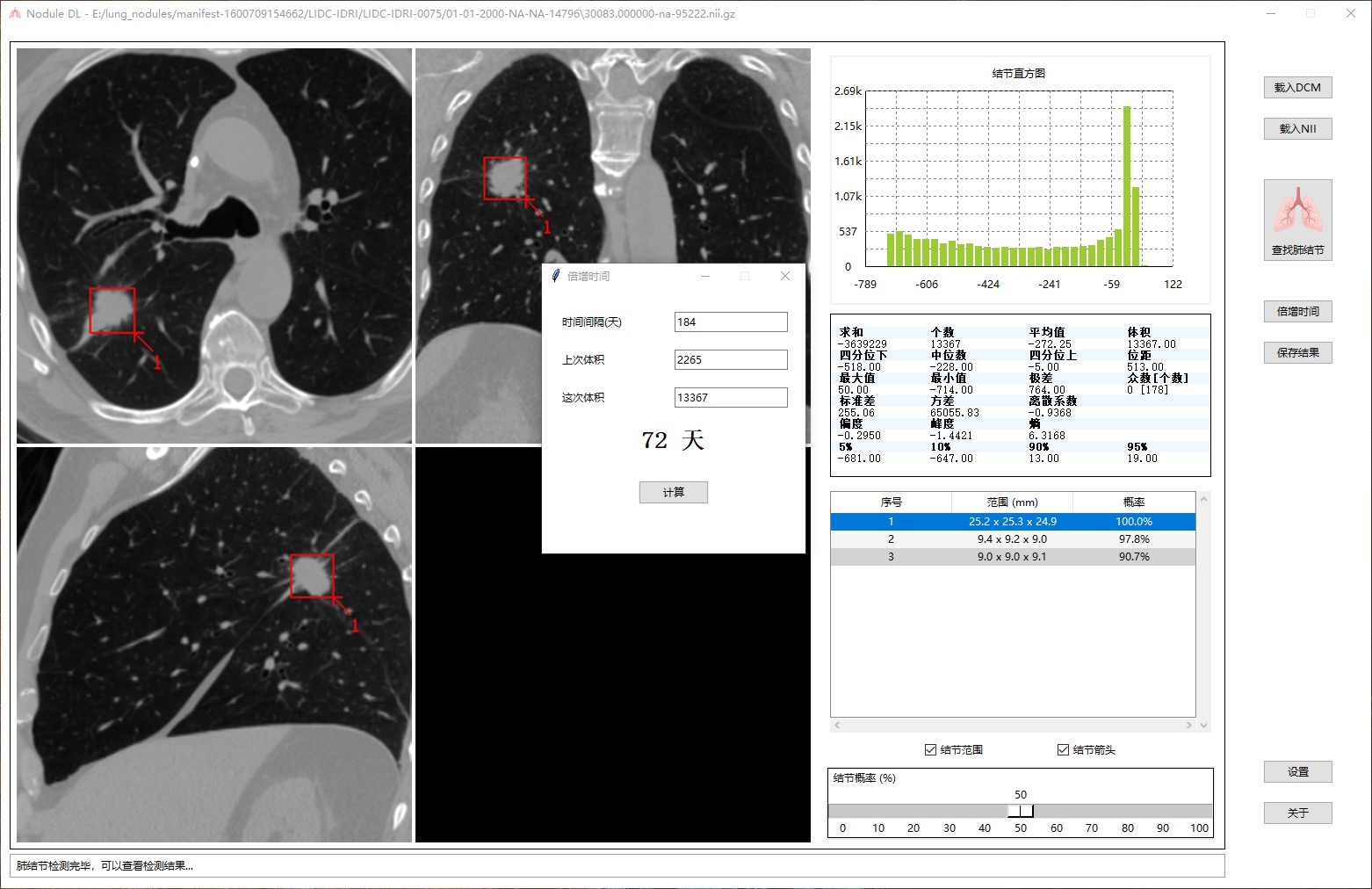Click the 时间间隔(天) input field

coord(731,322)
